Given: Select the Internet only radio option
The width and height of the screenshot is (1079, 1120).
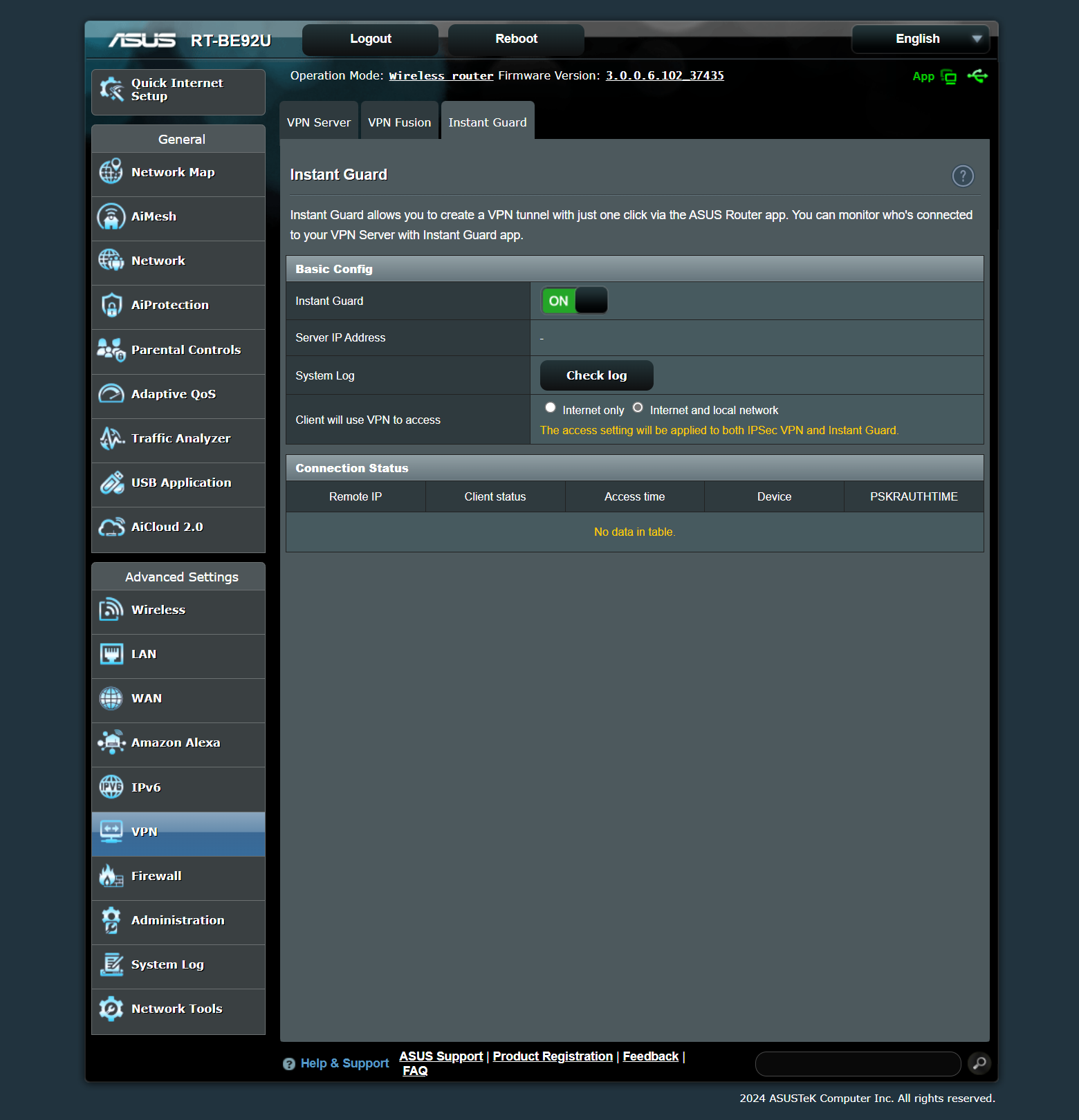Looking at the screenshot, I should (551, 408).
